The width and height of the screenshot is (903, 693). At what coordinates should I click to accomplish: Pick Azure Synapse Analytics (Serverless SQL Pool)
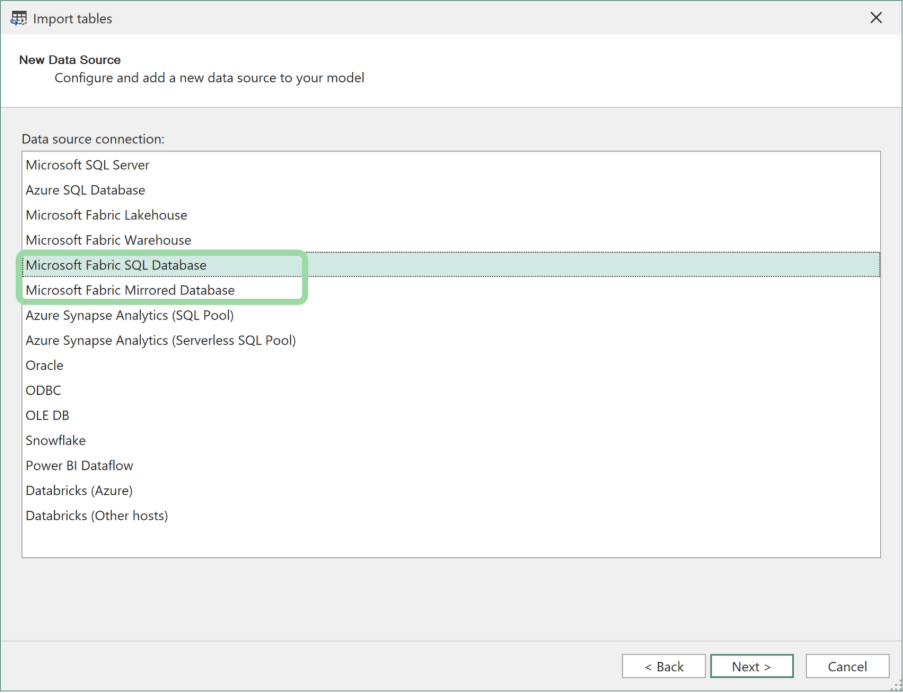click(x=451, y=340)
